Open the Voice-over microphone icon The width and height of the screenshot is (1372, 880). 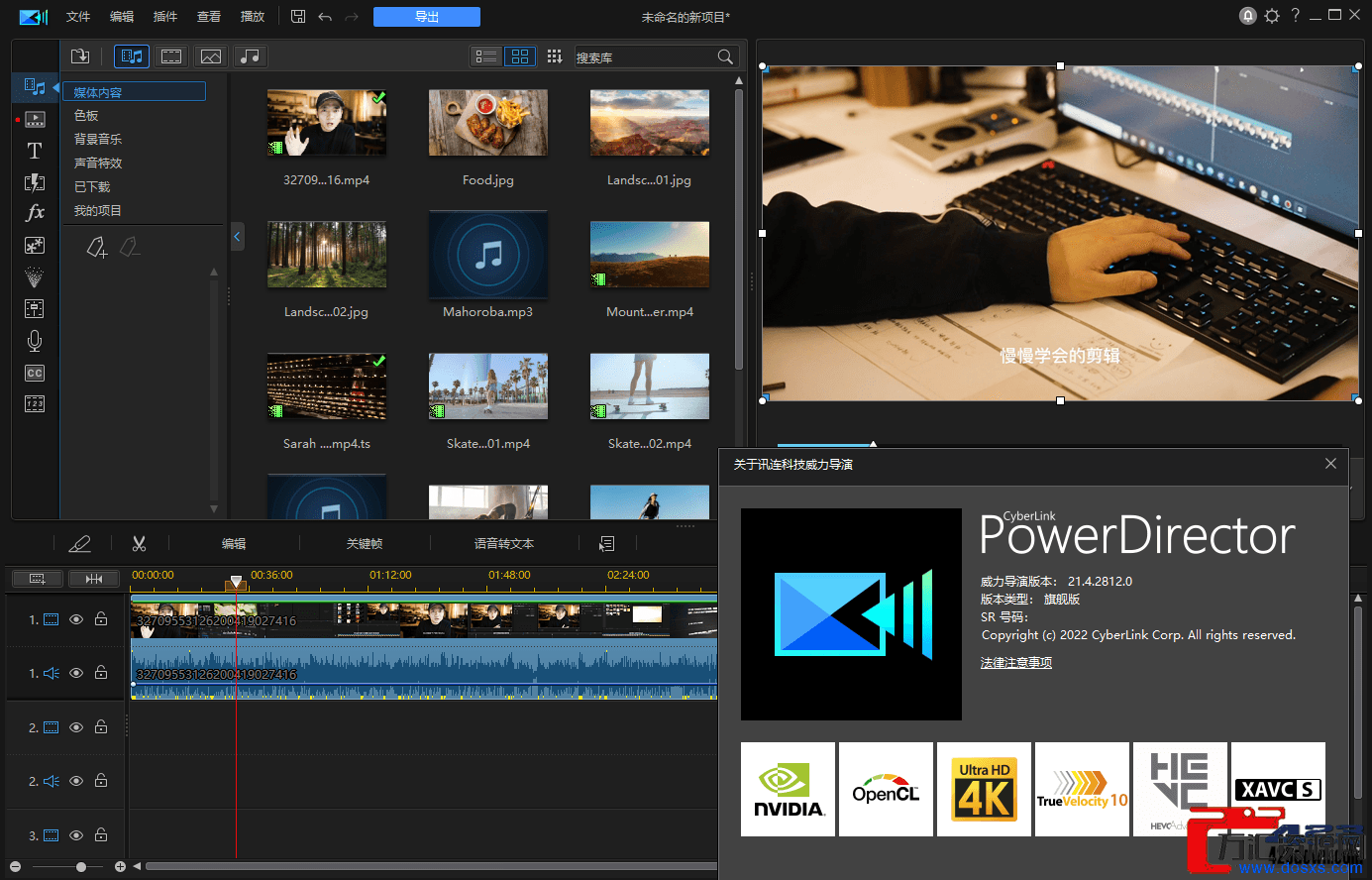coord(35,341)
